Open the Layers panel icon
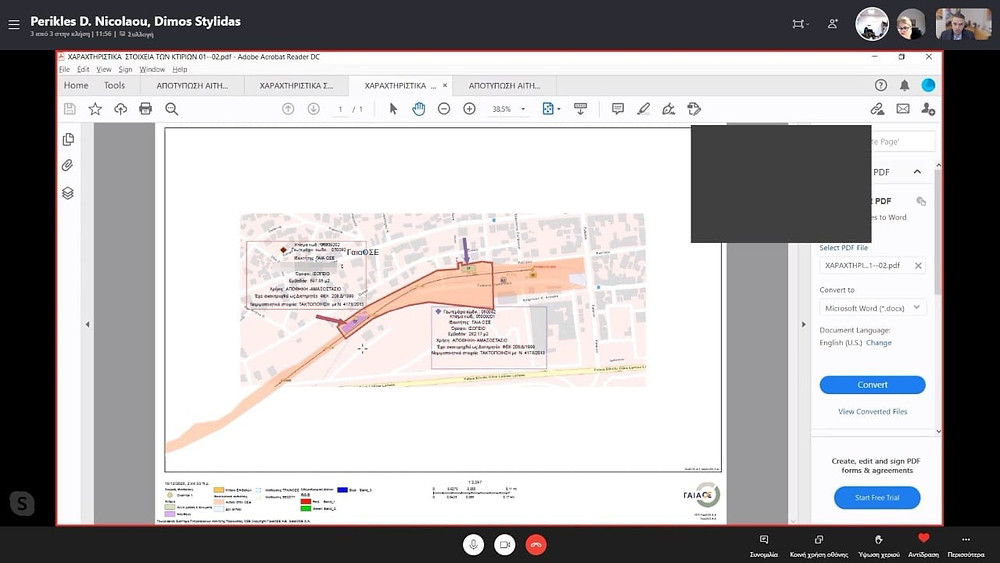This screenshot has height=563, width=1000. coord(68,193)
